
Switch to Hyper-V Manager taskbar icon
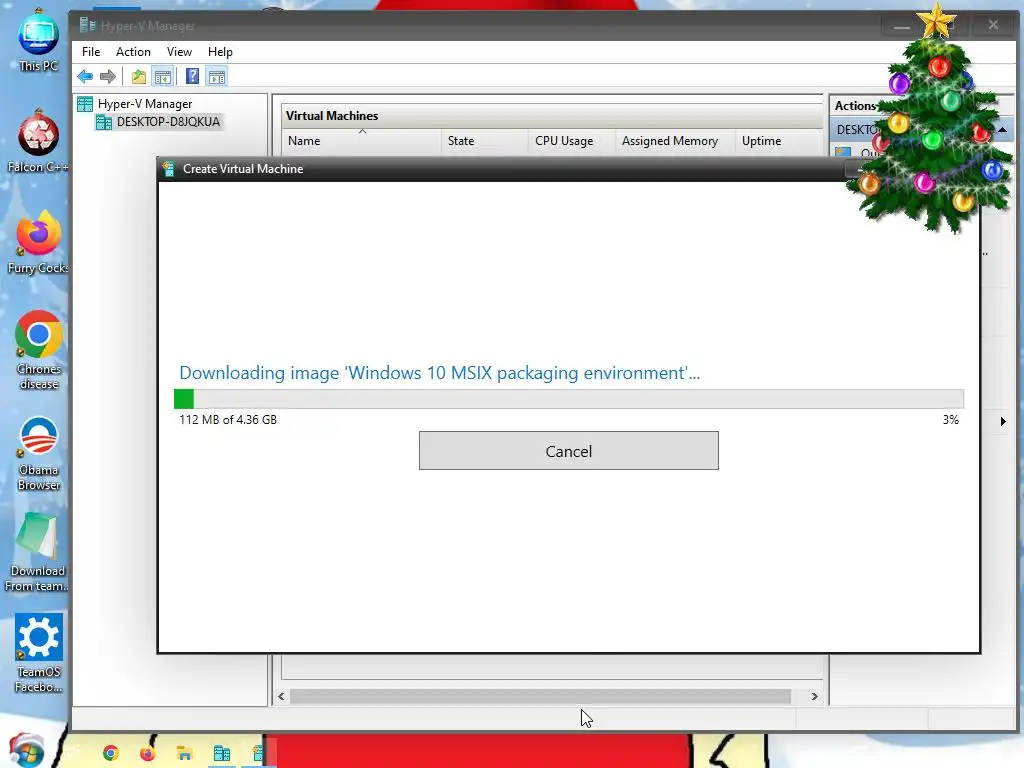222,753
